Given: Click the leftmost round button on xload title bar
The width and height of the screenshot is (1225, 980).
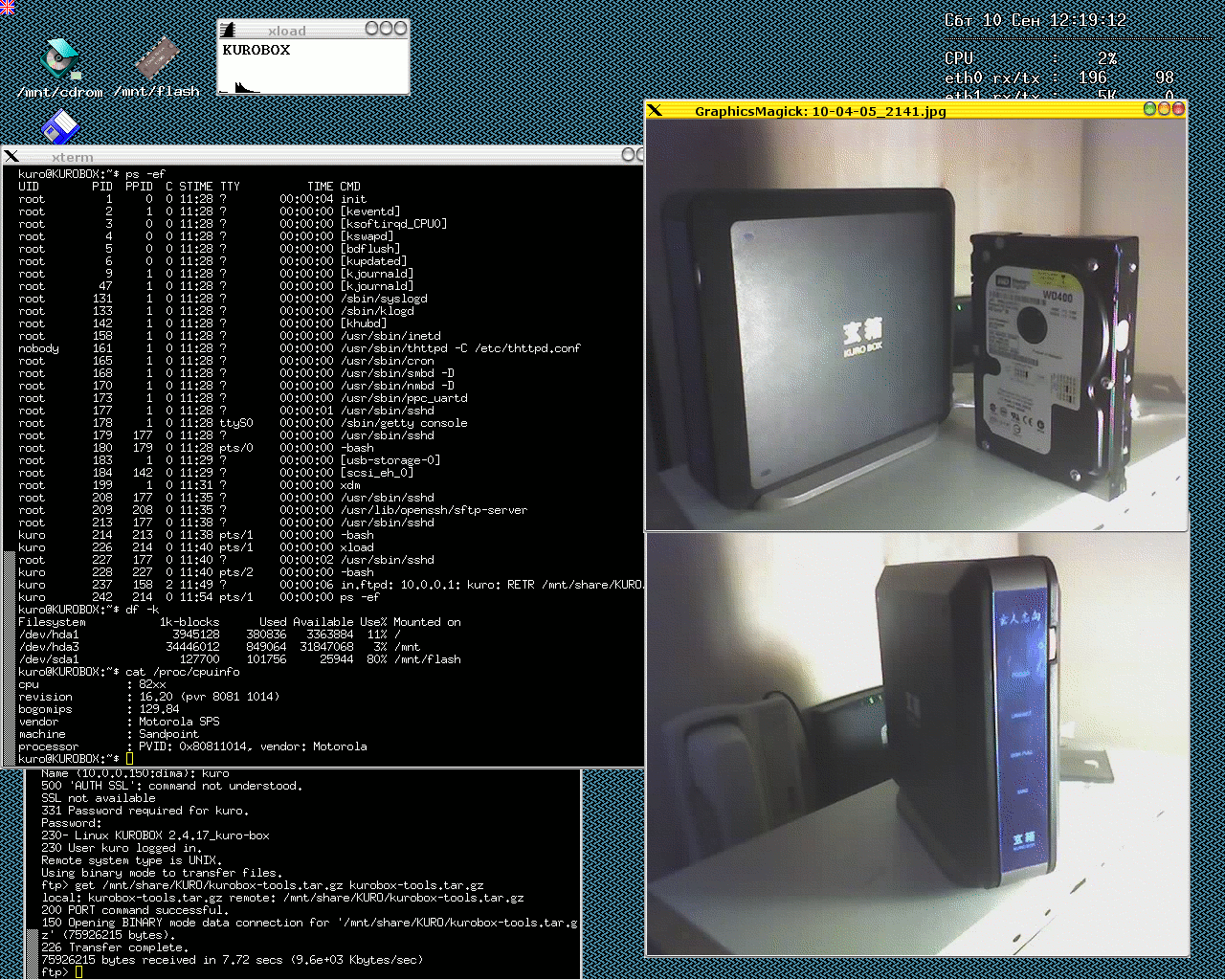Looking at the screenshot, I should pos(372,29).
